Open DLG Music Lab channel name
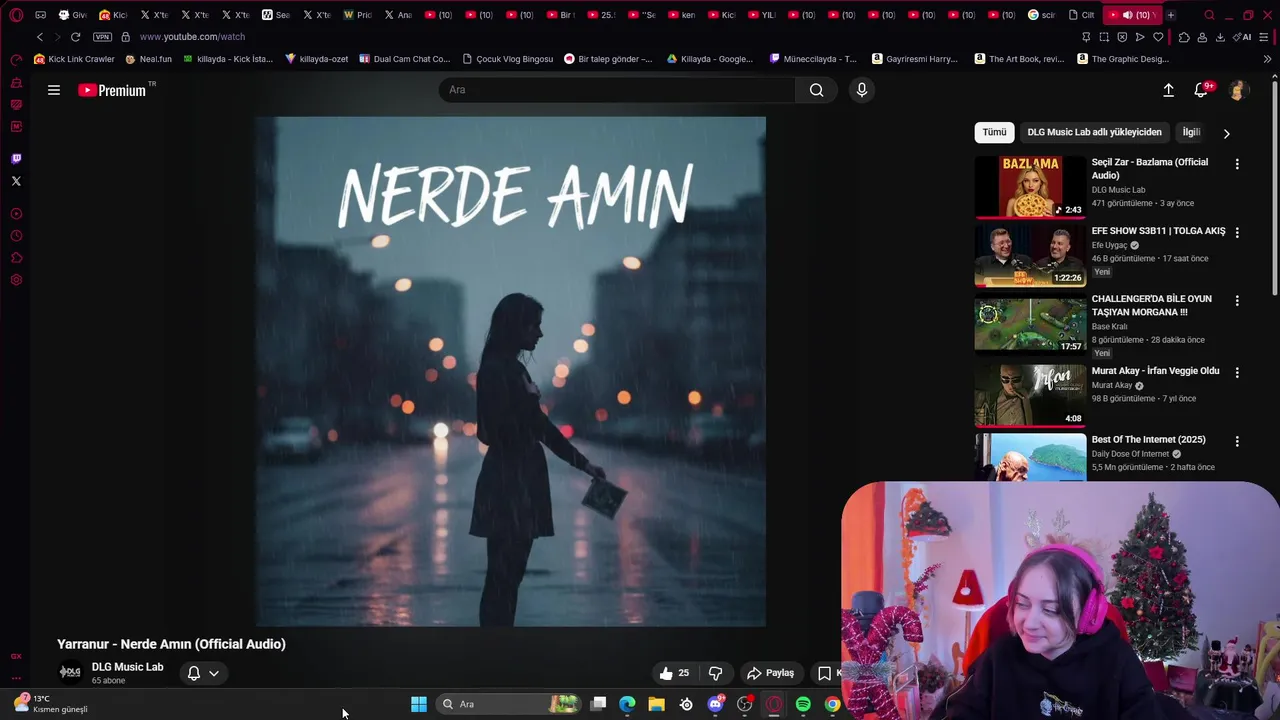 tap(127, 667)
